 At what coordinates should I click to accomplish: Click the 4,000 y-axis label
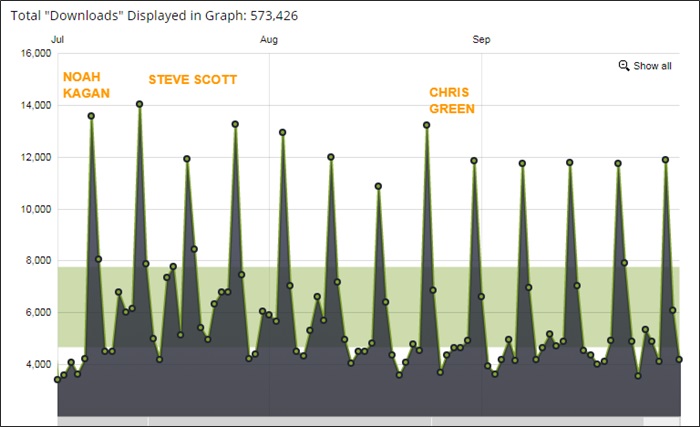pyautogui.click(x=38, y=364)
